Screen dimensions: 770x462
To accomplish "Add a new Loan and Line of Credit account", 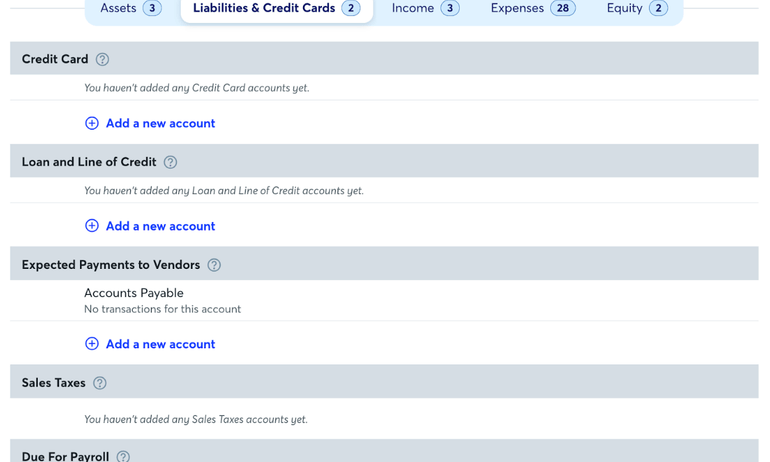I will [160, 226].
